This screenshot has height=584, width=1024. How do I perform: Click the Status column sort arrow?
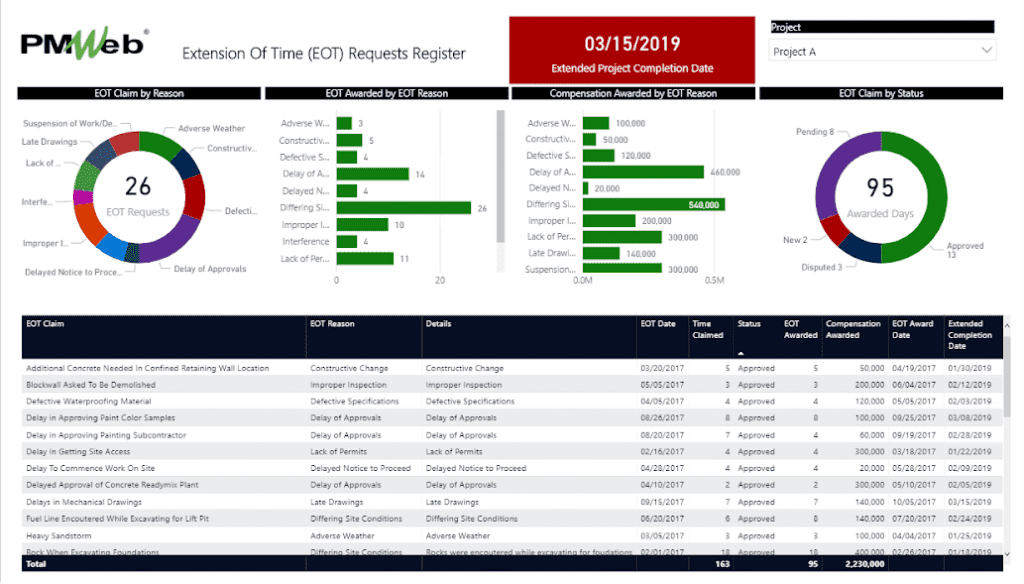(741, 353)
